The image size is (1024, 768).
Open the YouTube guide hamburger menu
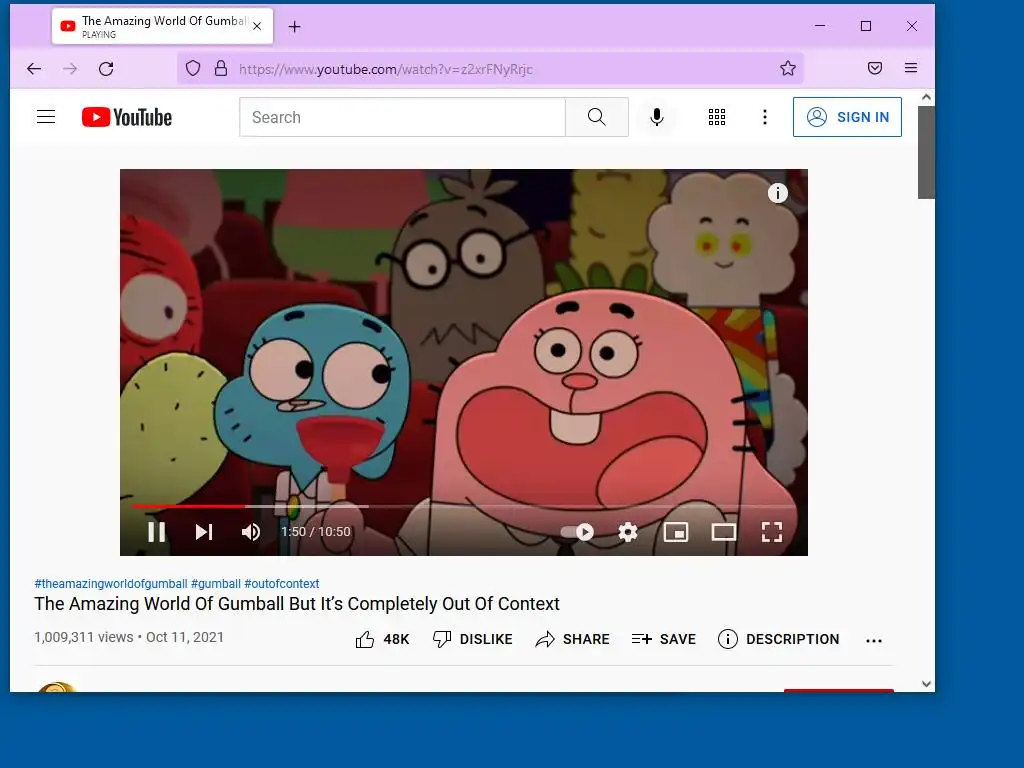pyautogui.click(x=46, y=117)
